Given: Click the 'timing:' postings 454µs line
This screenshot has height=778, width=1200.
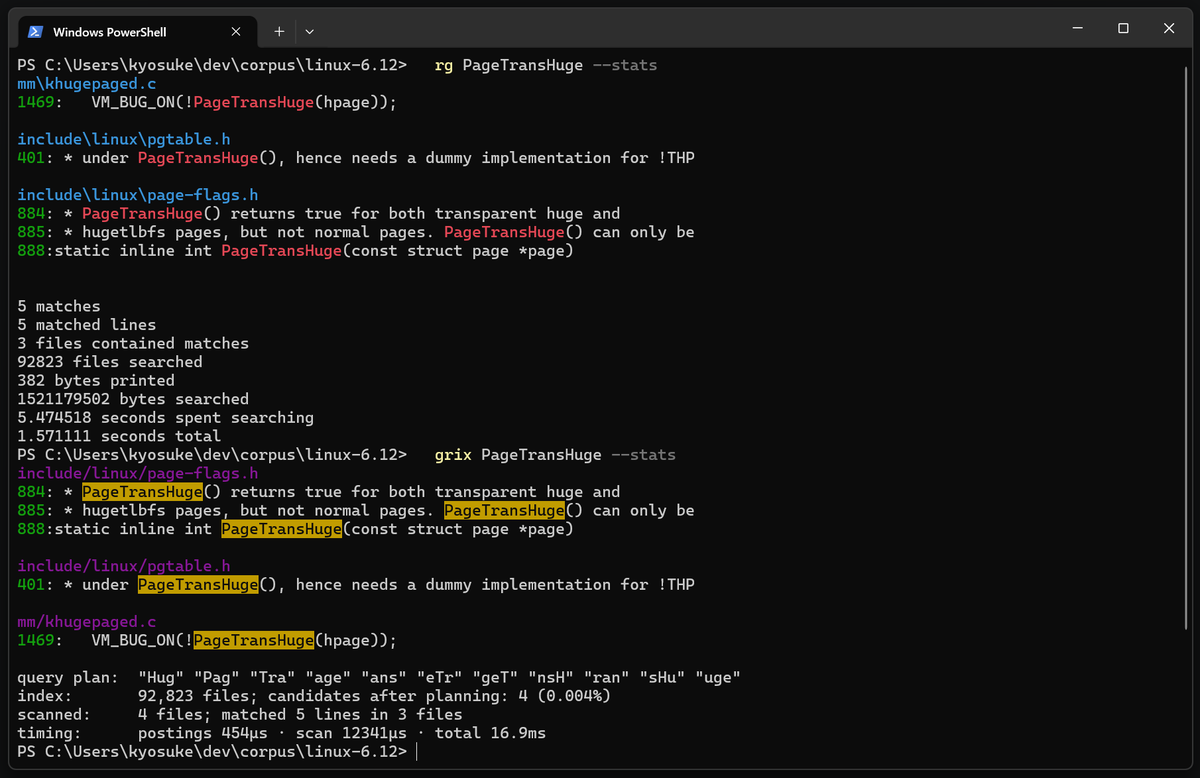Looking at the screenshot, I should (x=282, y=734).
